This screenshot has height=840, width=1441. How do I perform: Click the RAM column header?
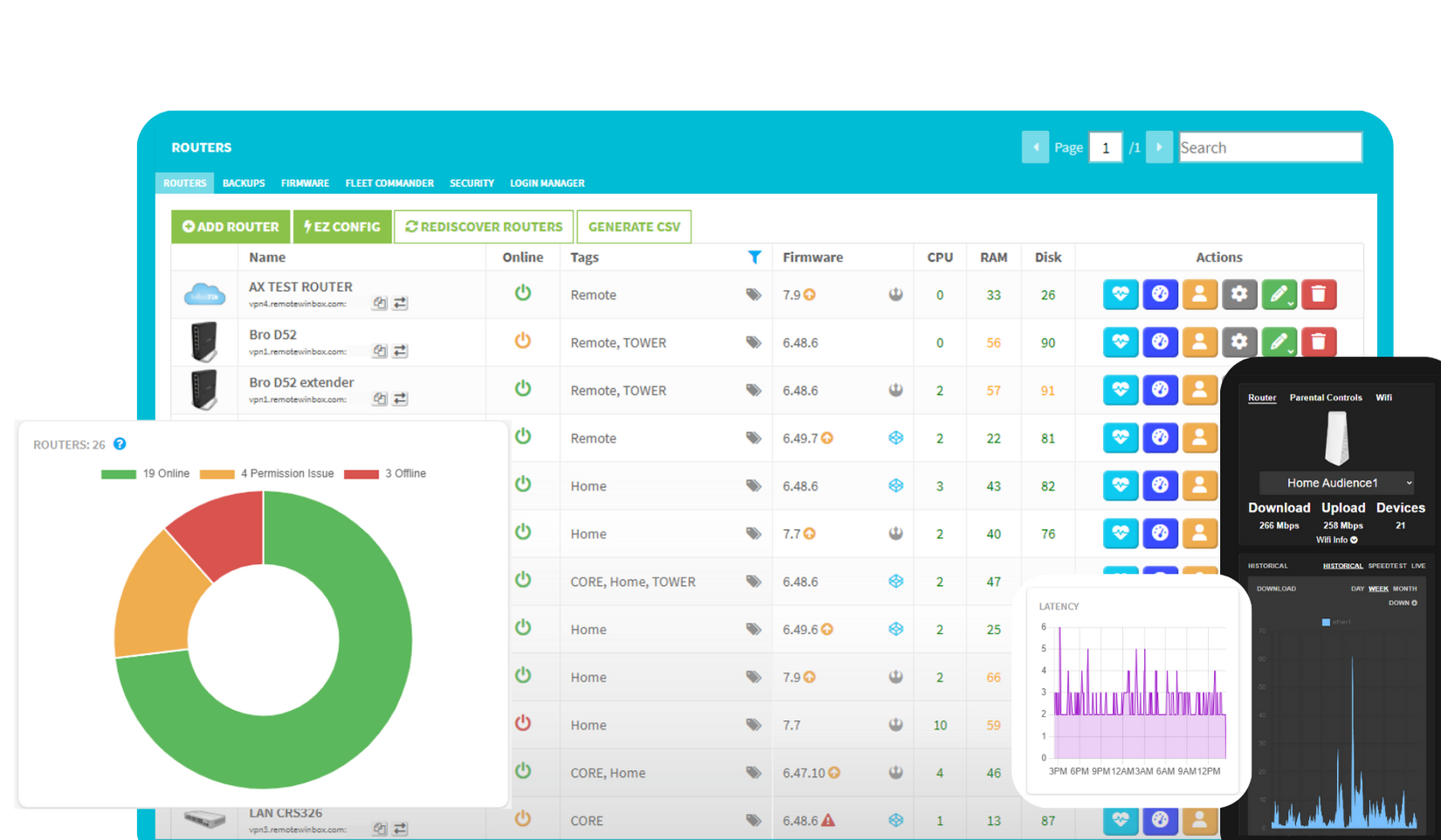[993, 258]
